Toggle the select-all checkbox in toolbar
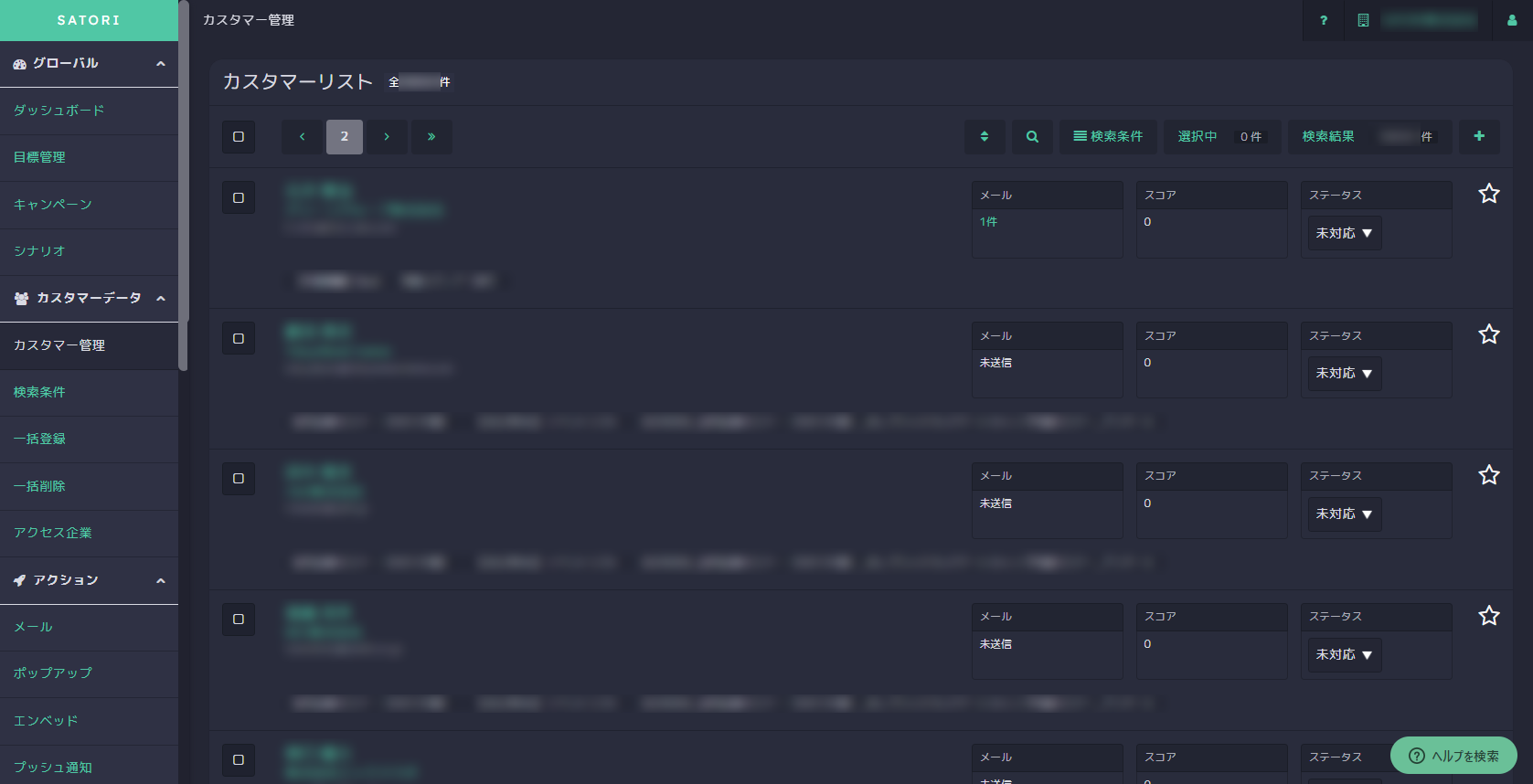Viewport: 1533px width, 784px height. [x=239, y=137]
